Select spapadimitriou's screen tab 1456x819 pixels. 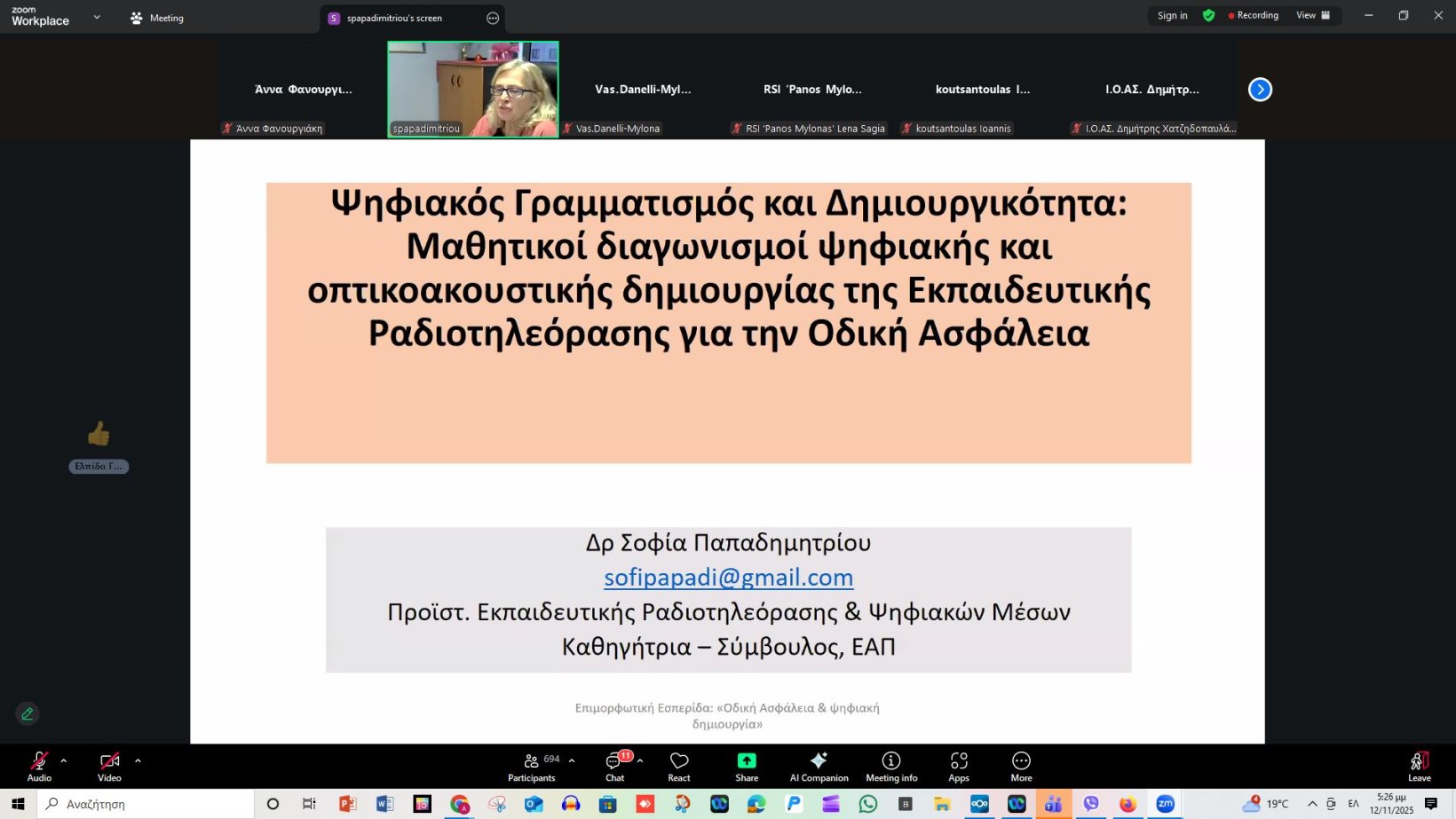click(x=394, y=18)
